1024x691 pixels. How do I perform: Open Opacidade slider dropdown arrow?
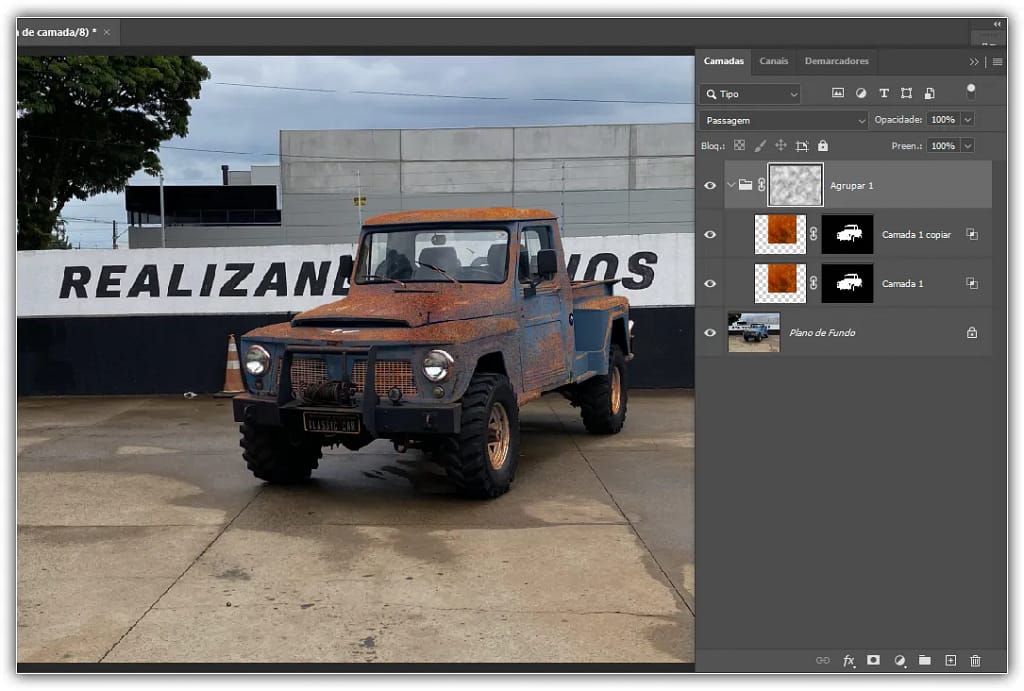tap(968, 120)
